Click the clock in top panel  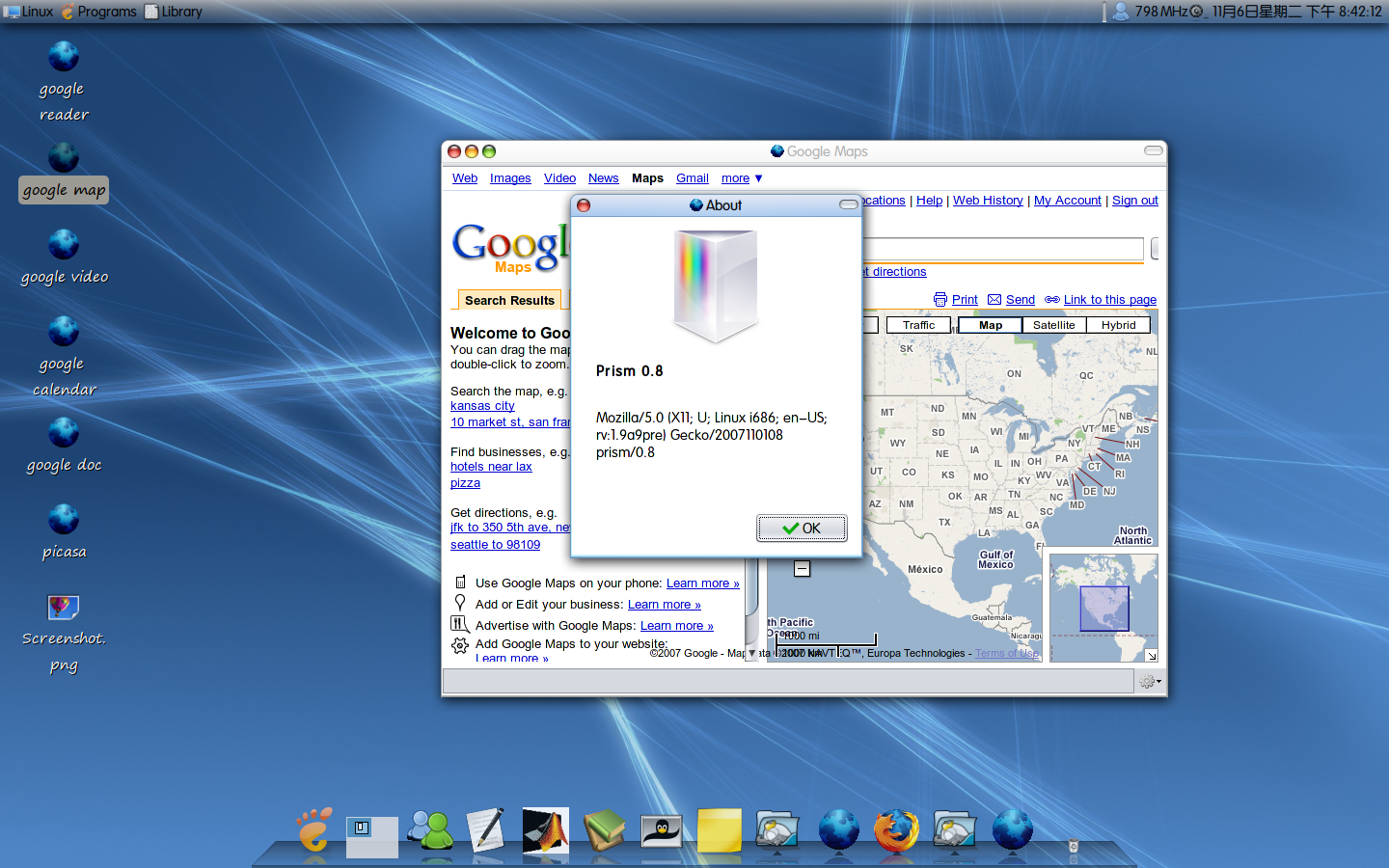click(1296, 12)
